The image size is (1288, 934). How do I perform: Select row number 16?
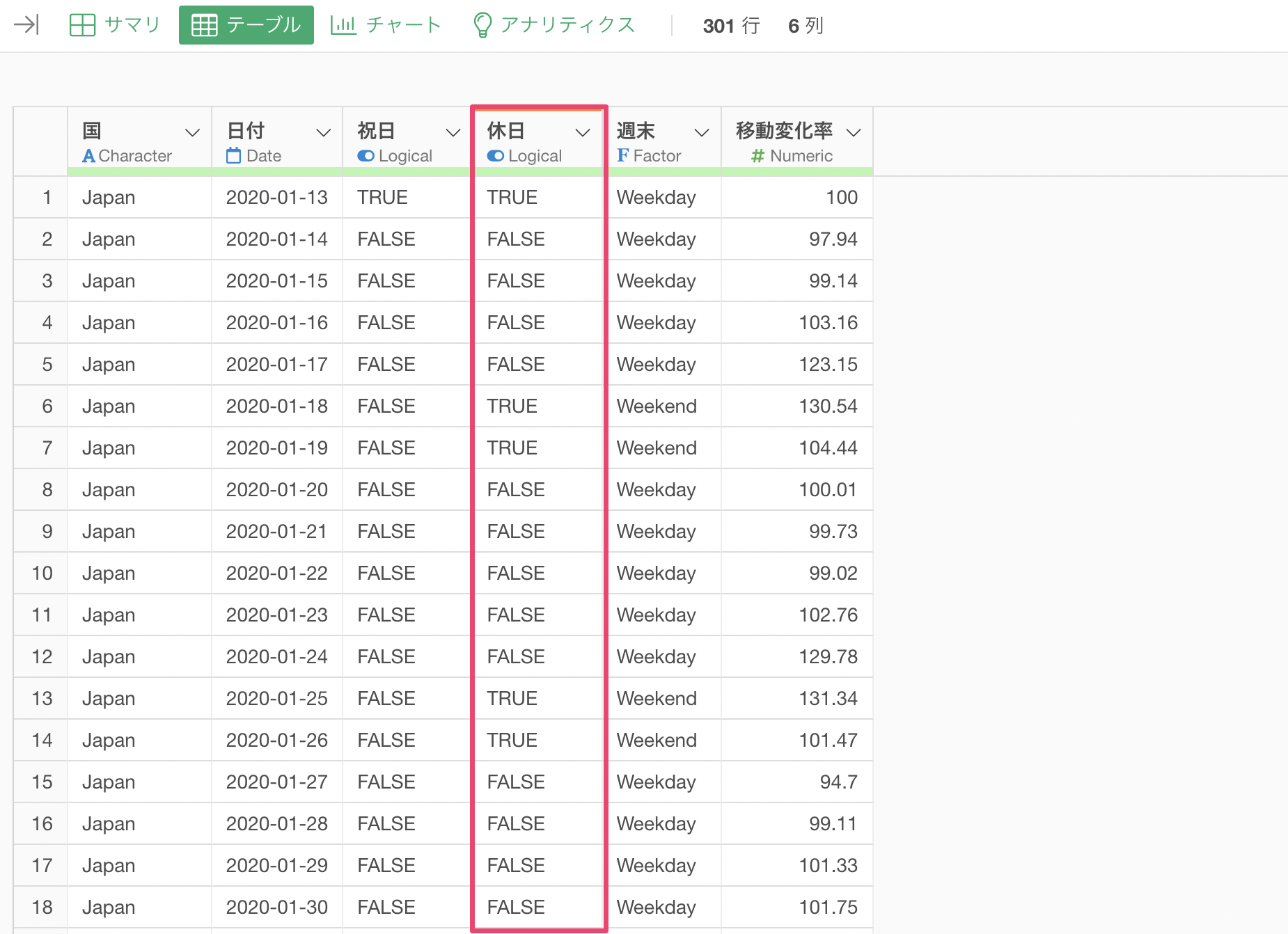coord(41,824)
